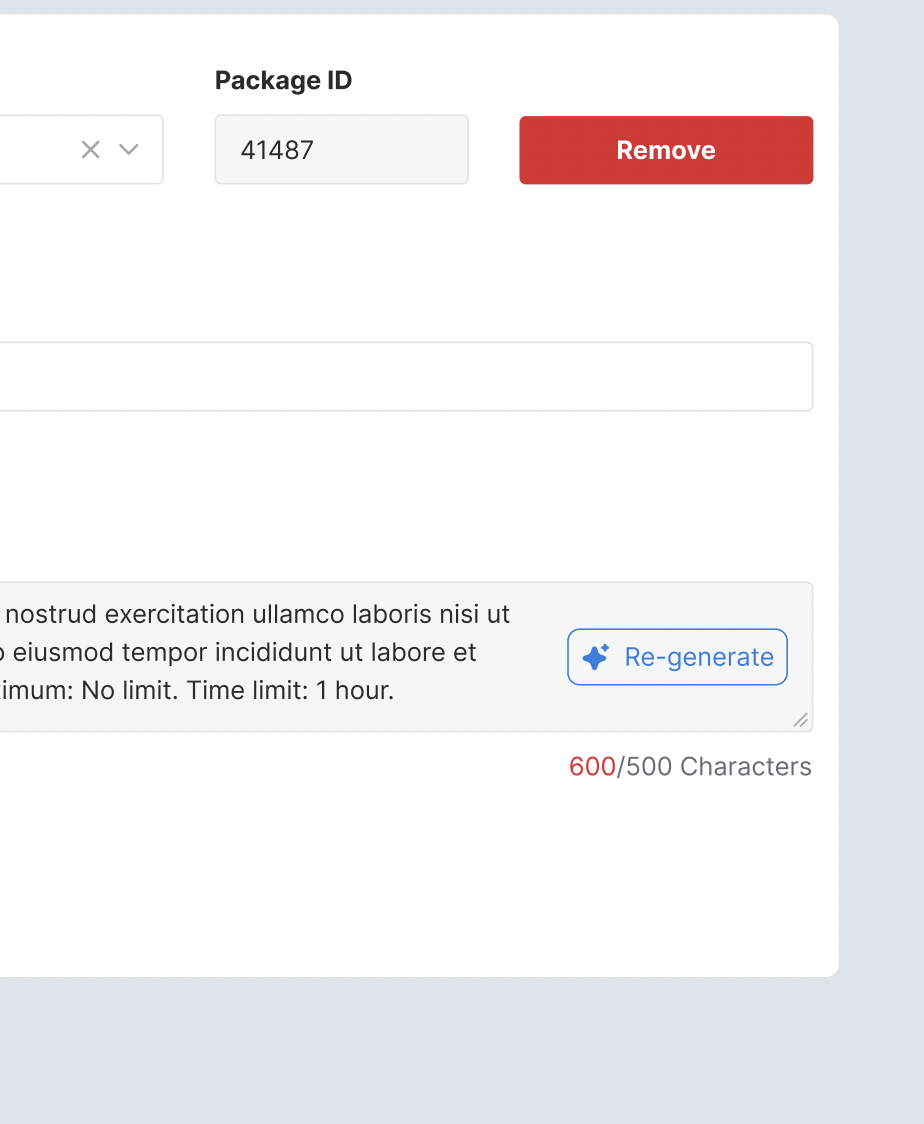Grab the textarea resize handle corner
Image resolution: width=924 pixels, height=1124 pixels.
pos(800,720)
